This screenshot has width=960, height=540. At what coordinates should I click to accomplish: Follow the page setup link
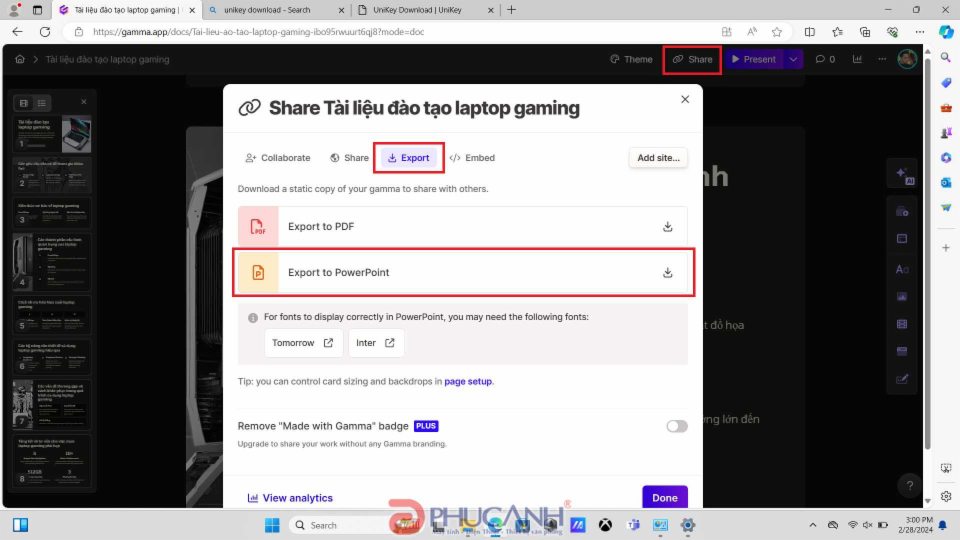pyautogui.click(x=468, y=381)
